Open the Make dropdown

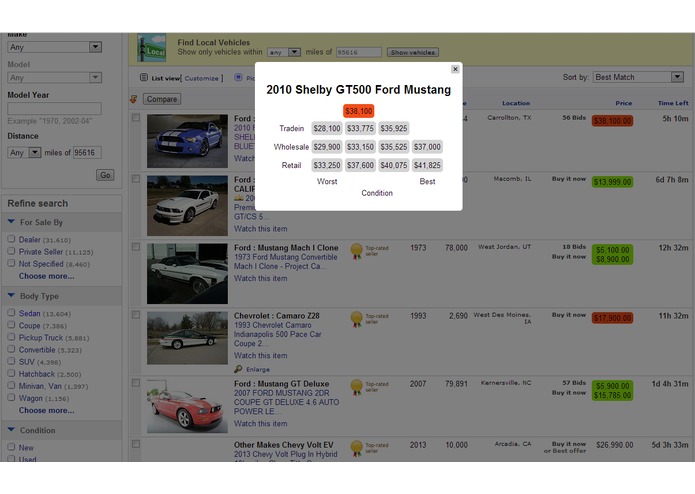coord(55,47)
